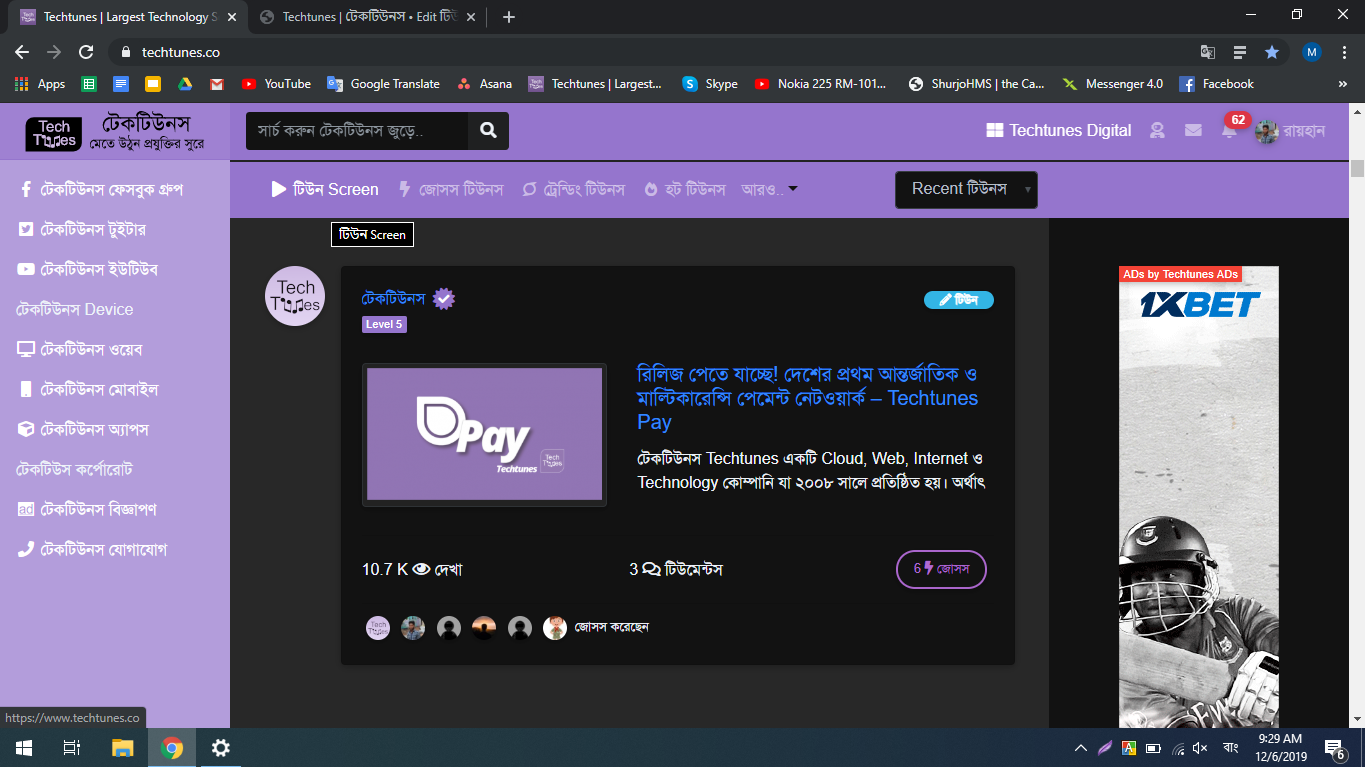1365x767 pixels.
Task: Switch to the ট্রেন্ডিং টিউনস tab
Action: pyautogui.click(x=574, y=189)
